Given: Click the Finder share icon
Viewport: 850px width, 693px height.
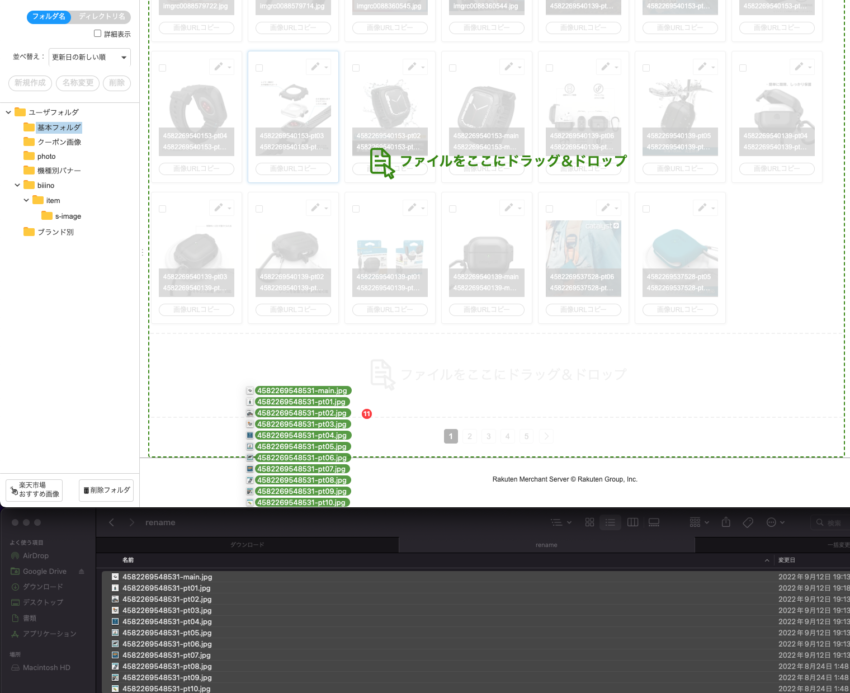Looking at the screenshot, I should click(726, 523).
